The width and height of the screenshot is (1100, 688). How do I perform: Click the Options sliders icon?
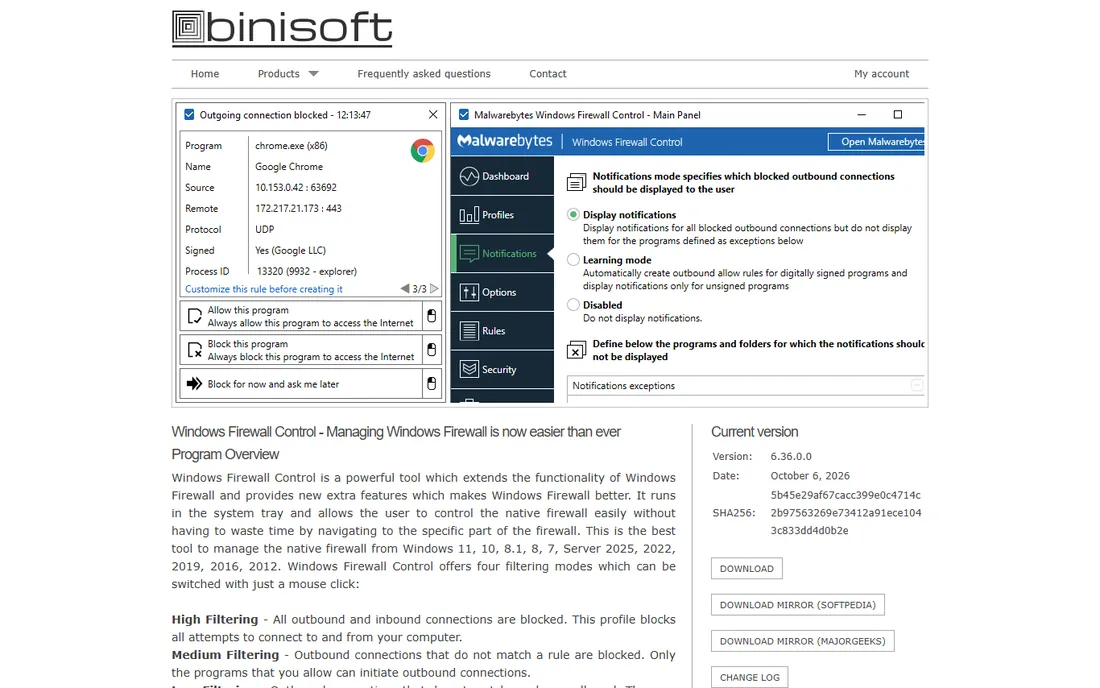[x=469, y=292]
